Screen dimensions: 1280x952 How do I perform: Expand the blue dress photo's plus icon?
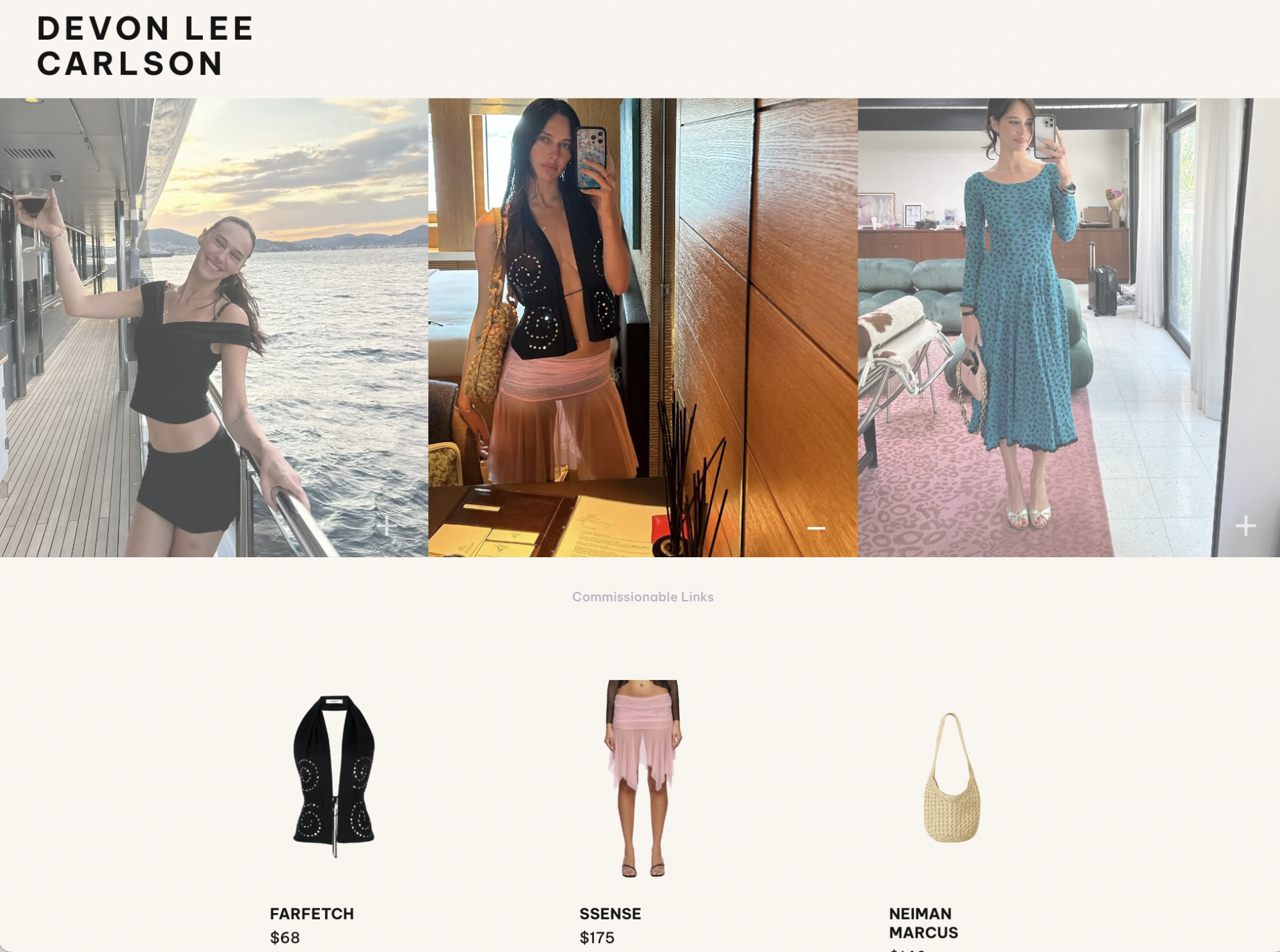[x=1245, y=526]
